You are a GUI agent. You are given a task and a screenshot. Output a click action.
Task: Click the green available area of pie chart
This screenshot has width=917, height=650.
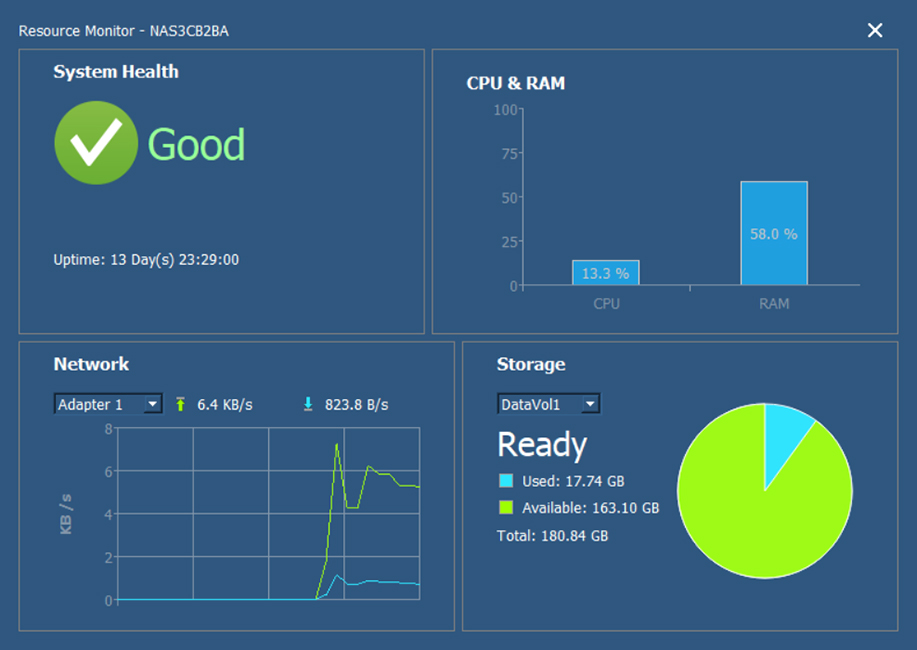click(760, 520)
